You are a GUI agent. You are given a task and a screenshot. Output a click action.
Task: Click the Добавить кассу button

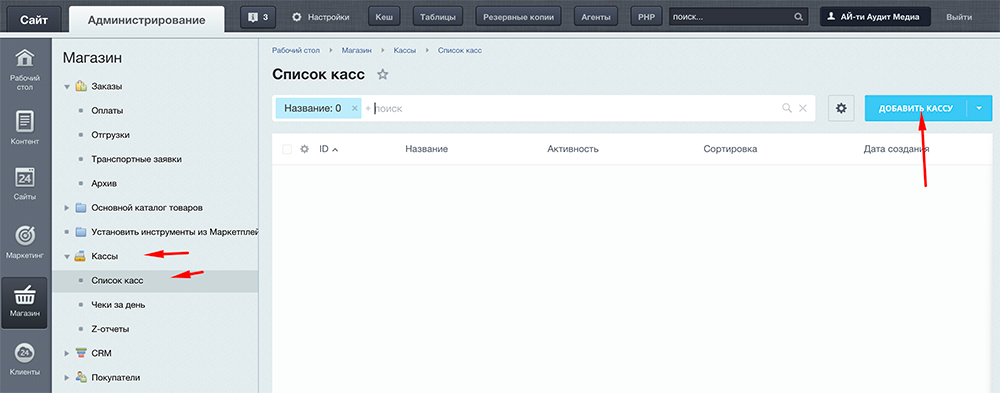pos(916,108)
